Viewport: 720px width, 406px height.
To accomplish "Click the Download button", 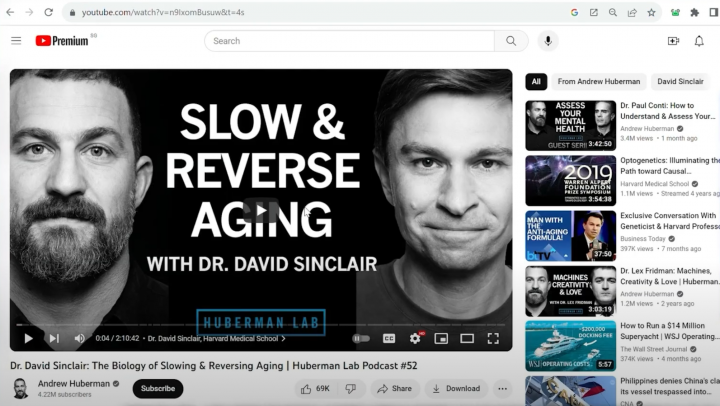I will tap(456, 388).
